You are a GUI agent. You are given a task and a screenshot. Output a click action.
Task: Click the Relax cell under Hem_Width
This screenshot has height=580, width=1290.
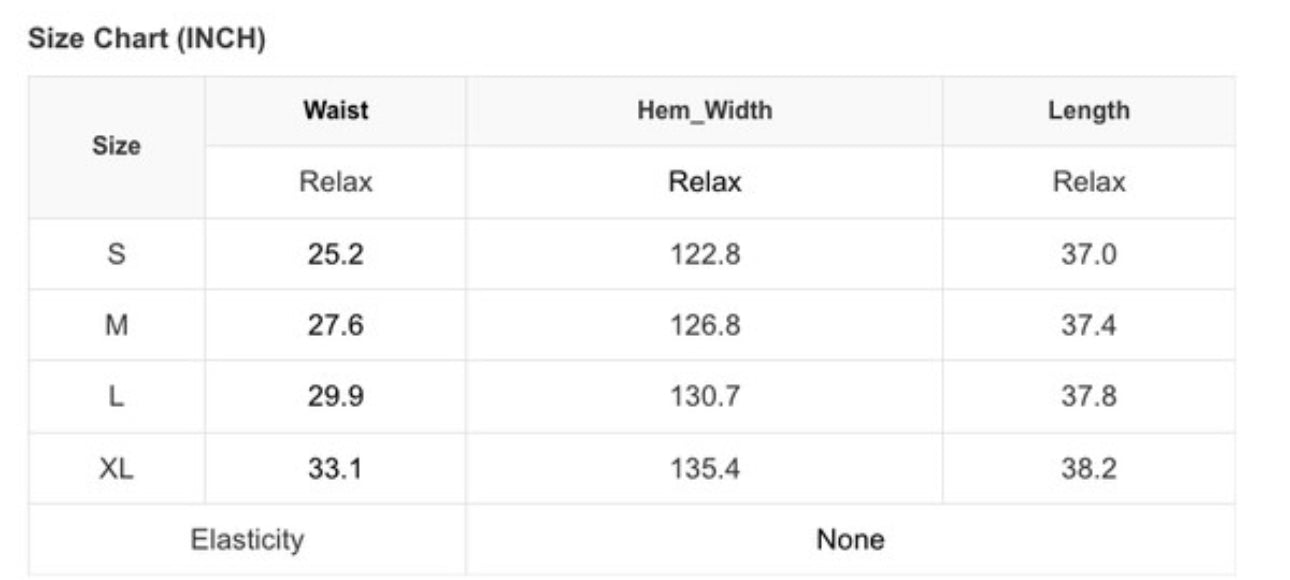click(704, 182)
